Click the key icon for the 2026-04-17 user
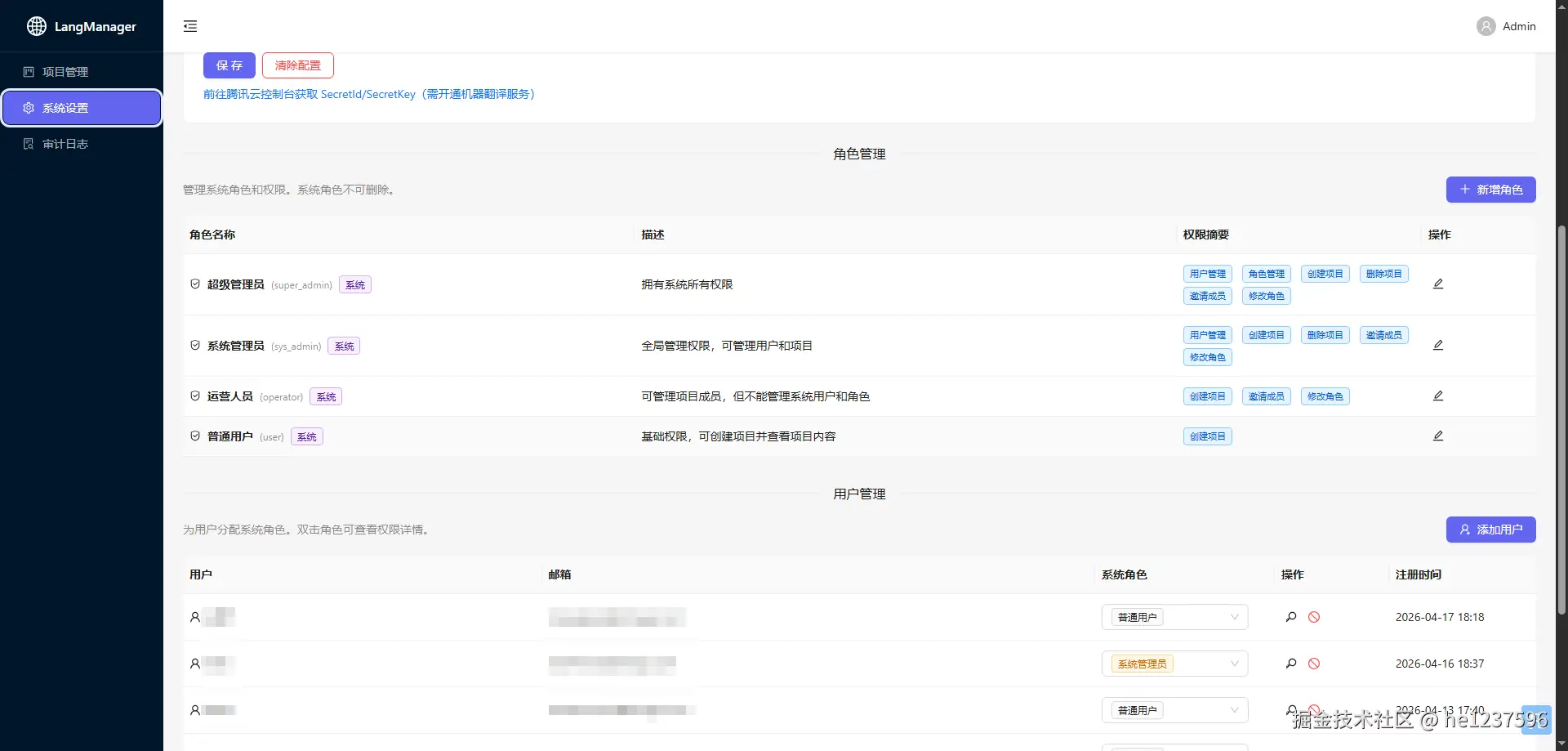Viewport: 1568px width, 751px height. [1291, 617]
